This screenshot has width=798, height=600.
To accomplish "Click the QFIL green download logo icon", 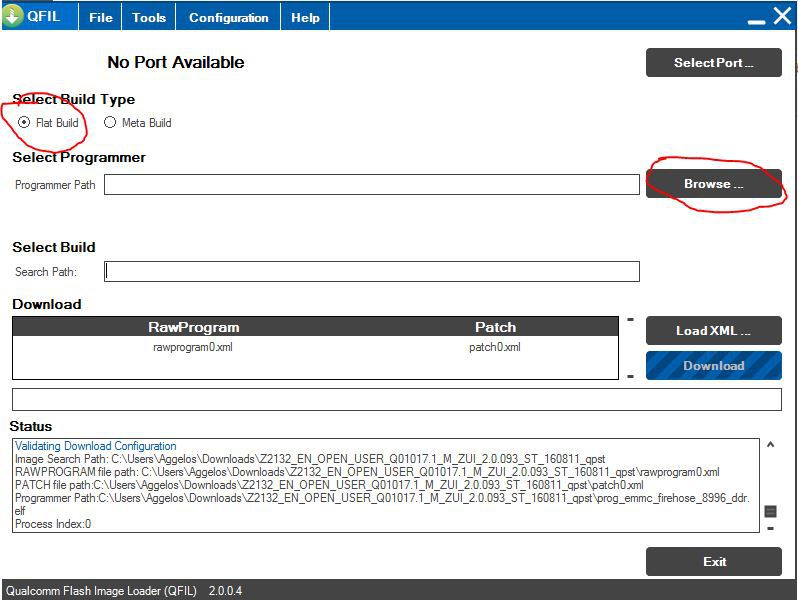I will (12, 16).
